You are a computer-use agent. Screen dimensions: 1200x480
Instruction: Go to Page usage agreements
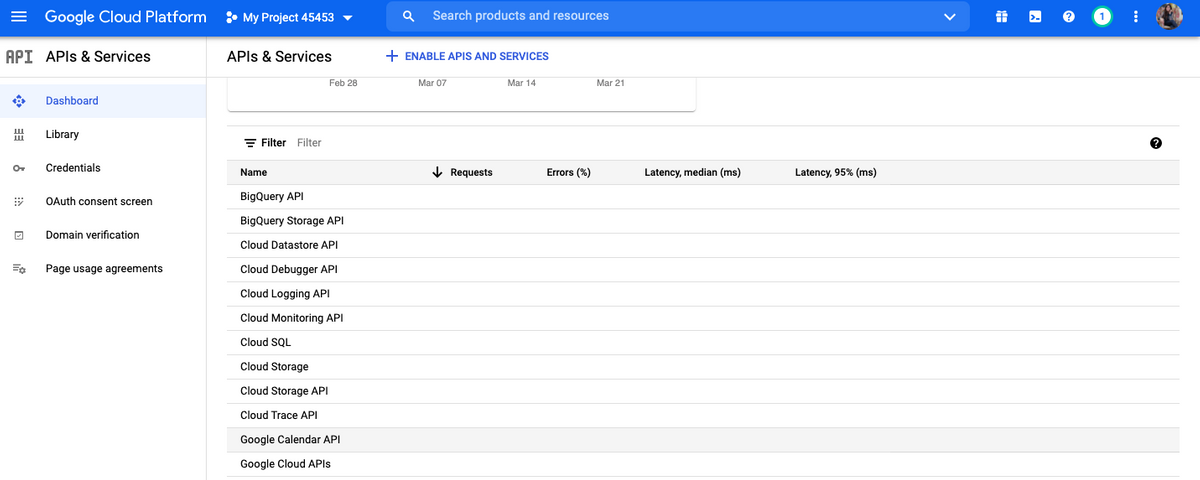[104, 268]
